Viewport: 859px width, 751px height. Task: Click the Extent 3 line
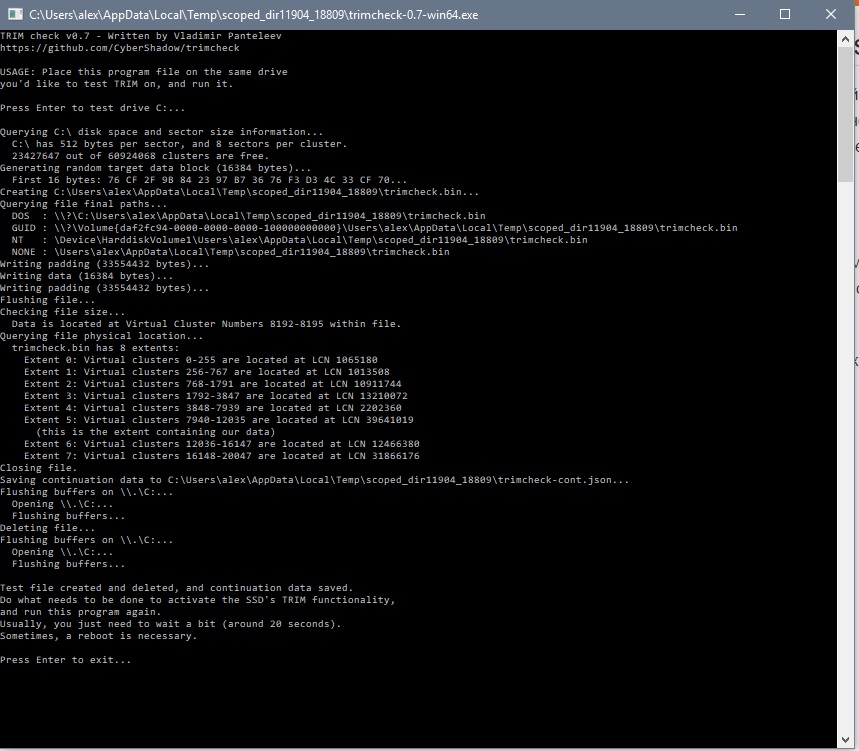pos(215,397)
